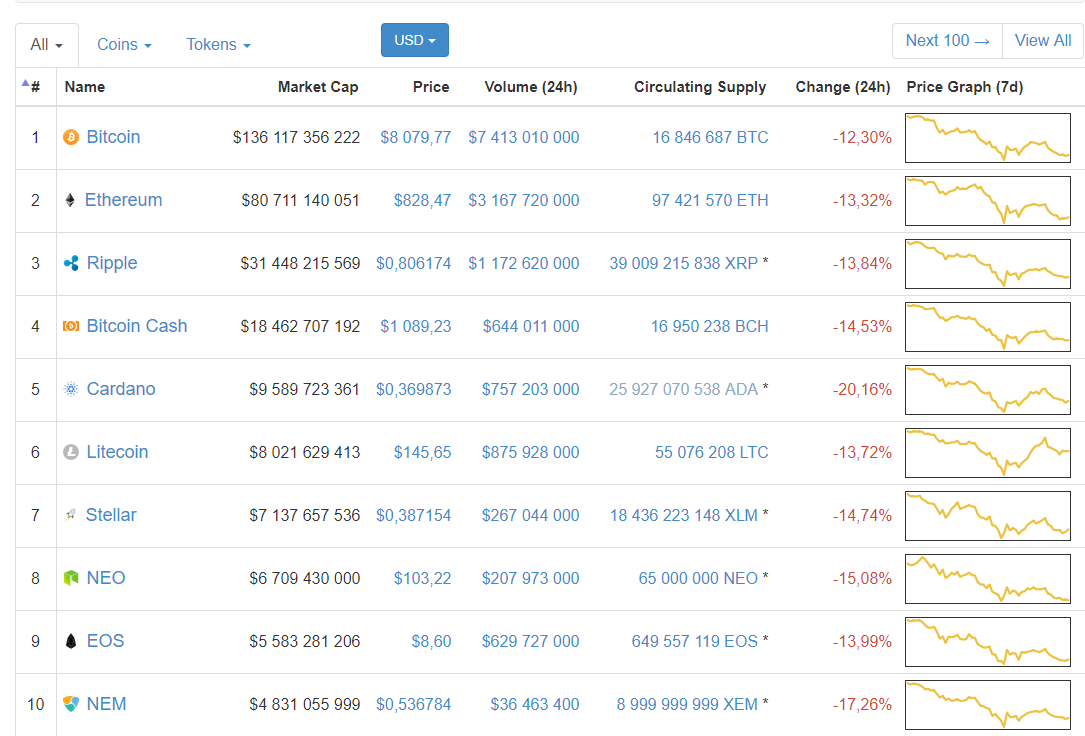Click the Ripple logo icon
Viewport: 1085px width, 736px height.
pos(71,263)
